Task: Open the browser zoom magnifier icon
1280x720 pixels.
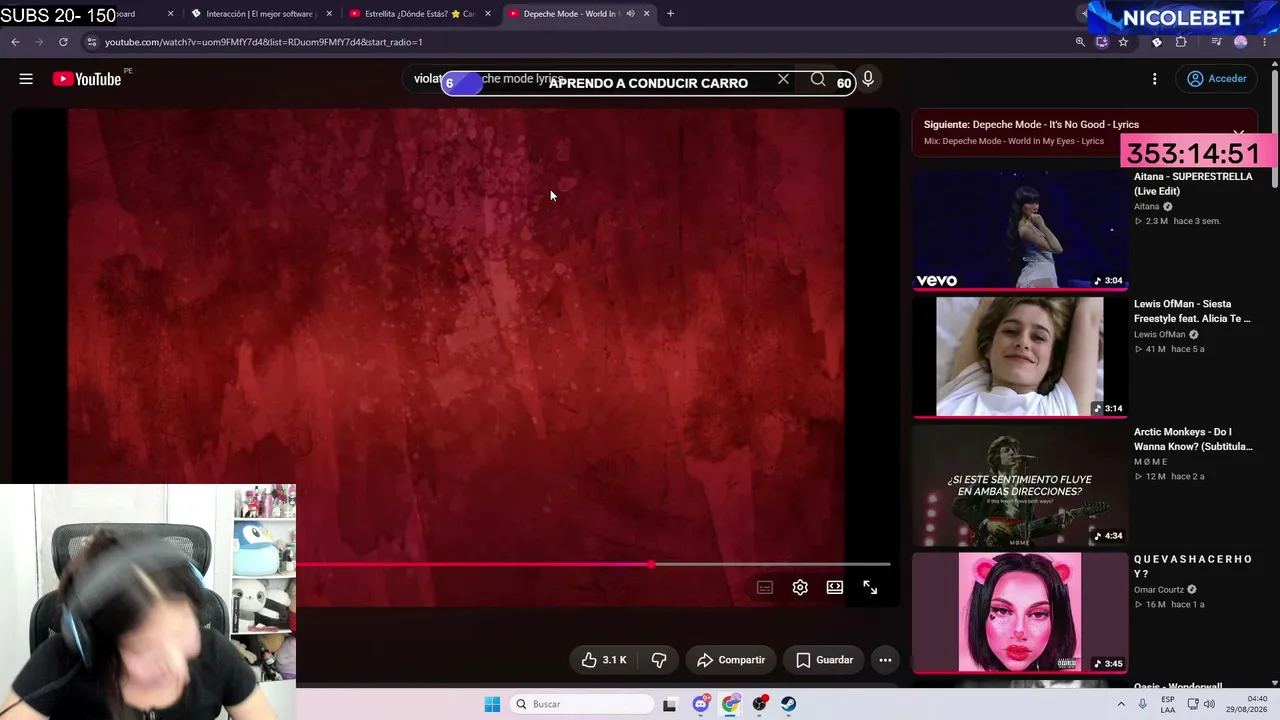Action: tap(1080, 42)
